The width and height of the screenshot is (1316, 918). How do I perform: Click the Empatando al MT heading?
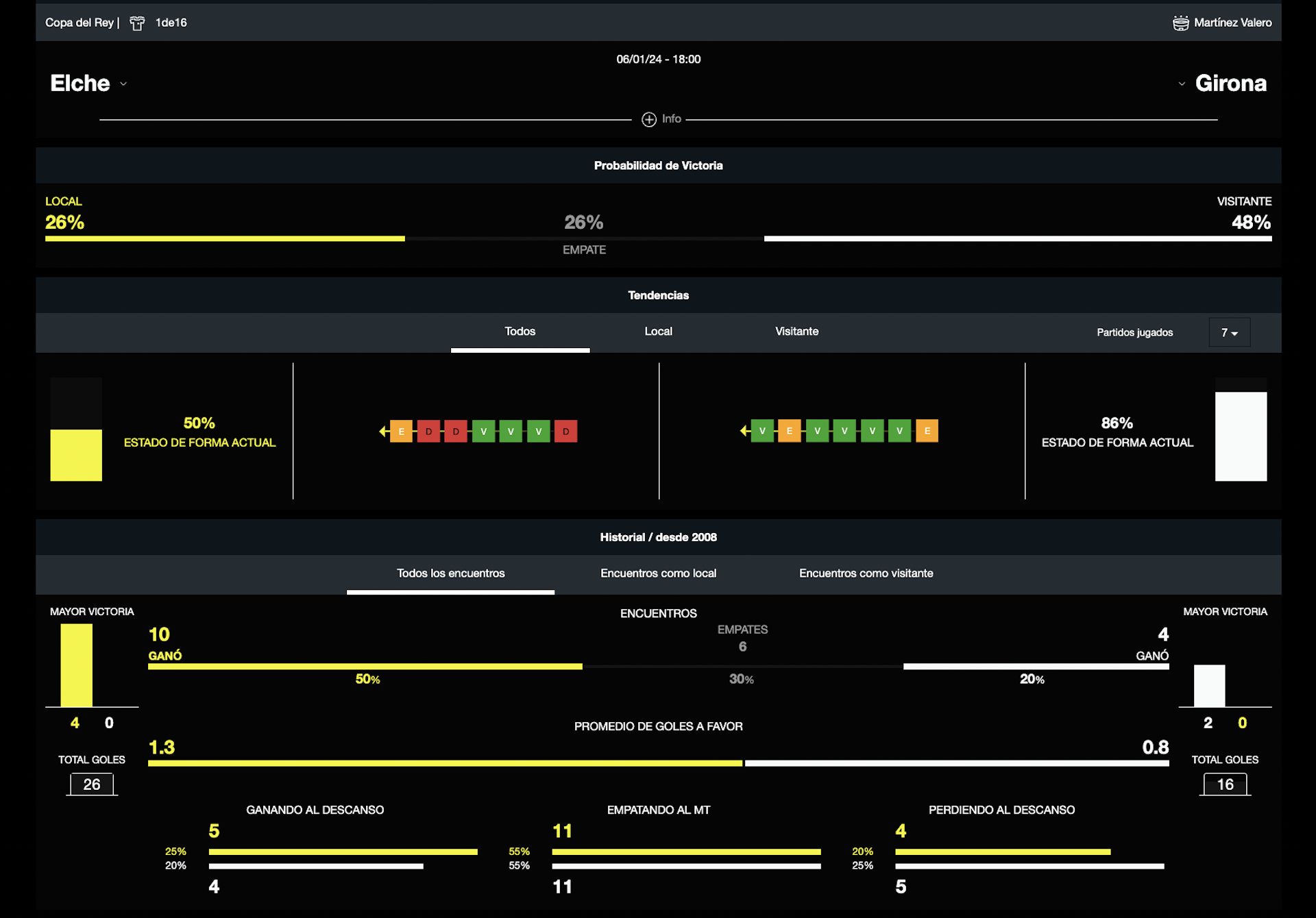click(x=659, y=810)
